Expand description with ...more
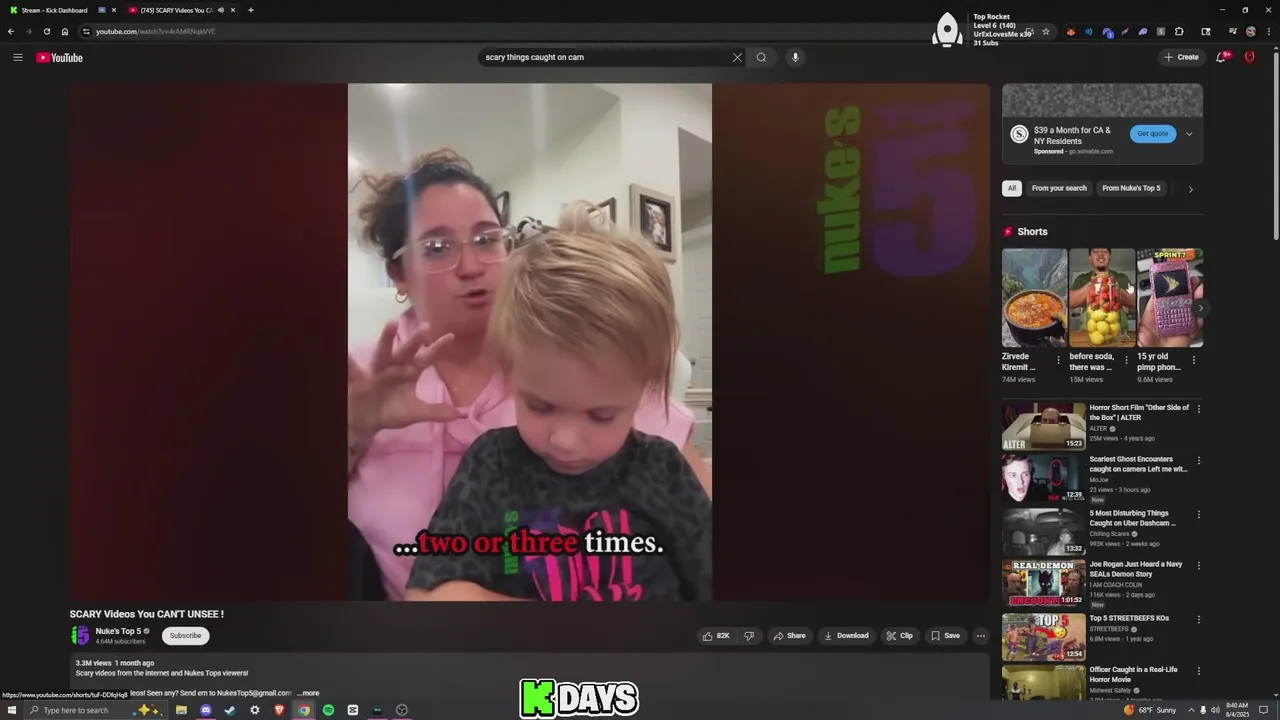1280x720 pixels. (x=308, y=693)
